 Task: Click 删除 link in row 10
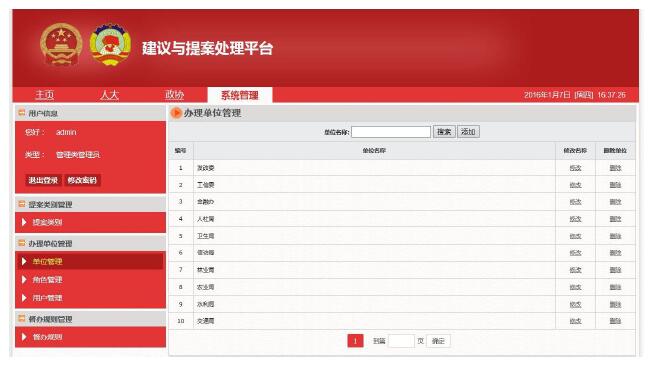[615, 321]
